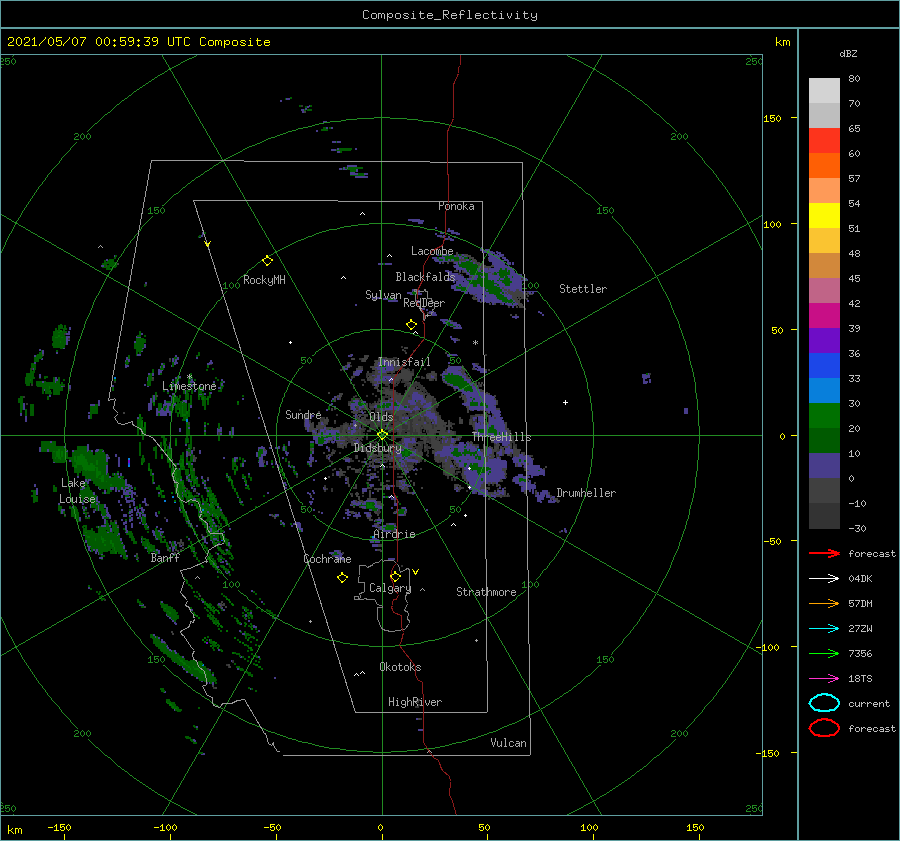Click the Calgary city label

[x=390, y=588]
